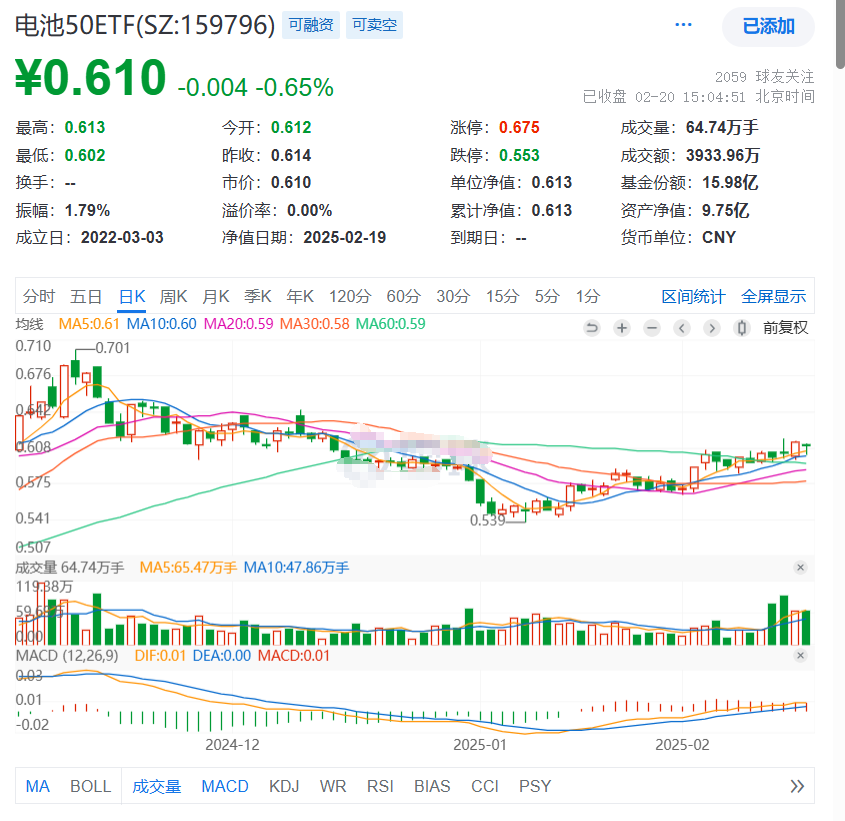Toggle off watchlist status via 已添加 button
This screenshot has height=821, width=845.
[x=767, y=27]
